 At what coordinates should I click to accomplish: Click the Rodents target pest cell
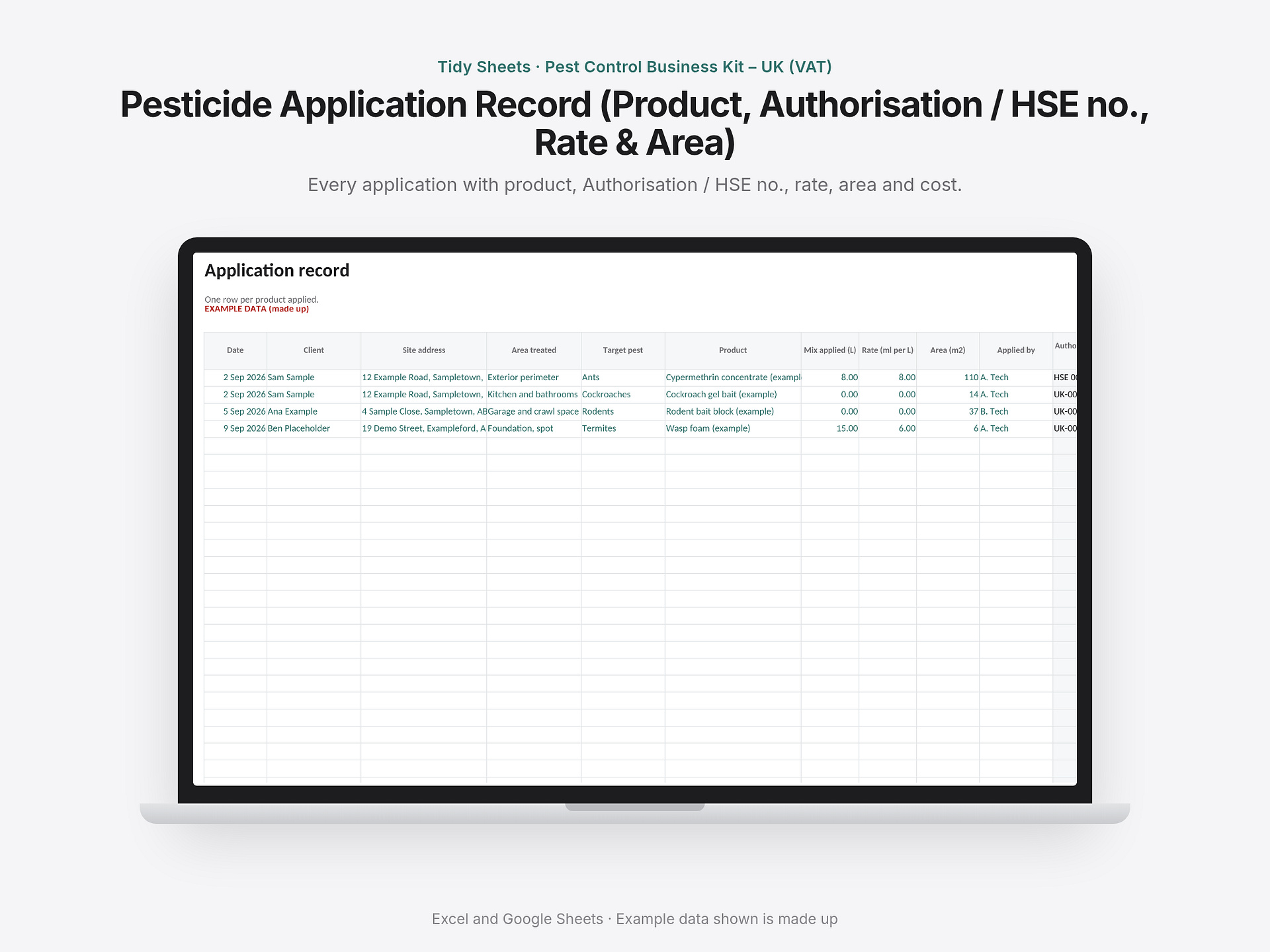click(622, 411)
